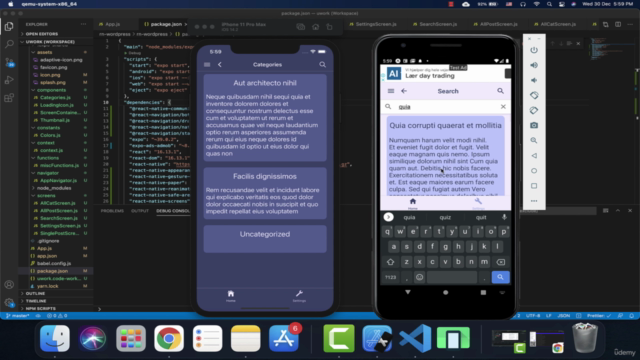Expand the TIMELINE section
640x360 pixels.
pos(36,301)
